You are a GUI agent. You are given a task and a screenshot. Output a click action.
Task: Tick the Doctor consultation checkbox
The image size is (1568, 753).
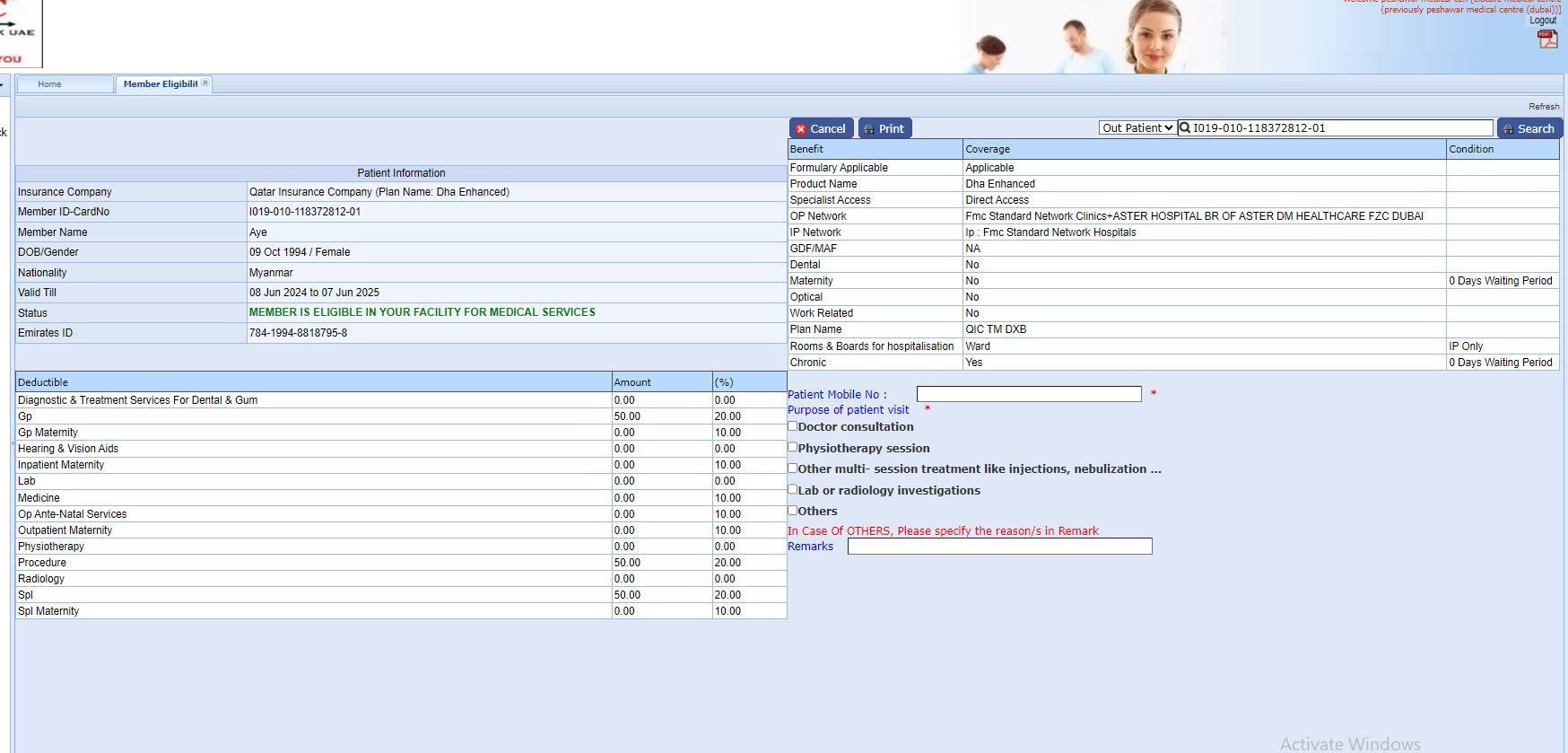tap(793, 426)
